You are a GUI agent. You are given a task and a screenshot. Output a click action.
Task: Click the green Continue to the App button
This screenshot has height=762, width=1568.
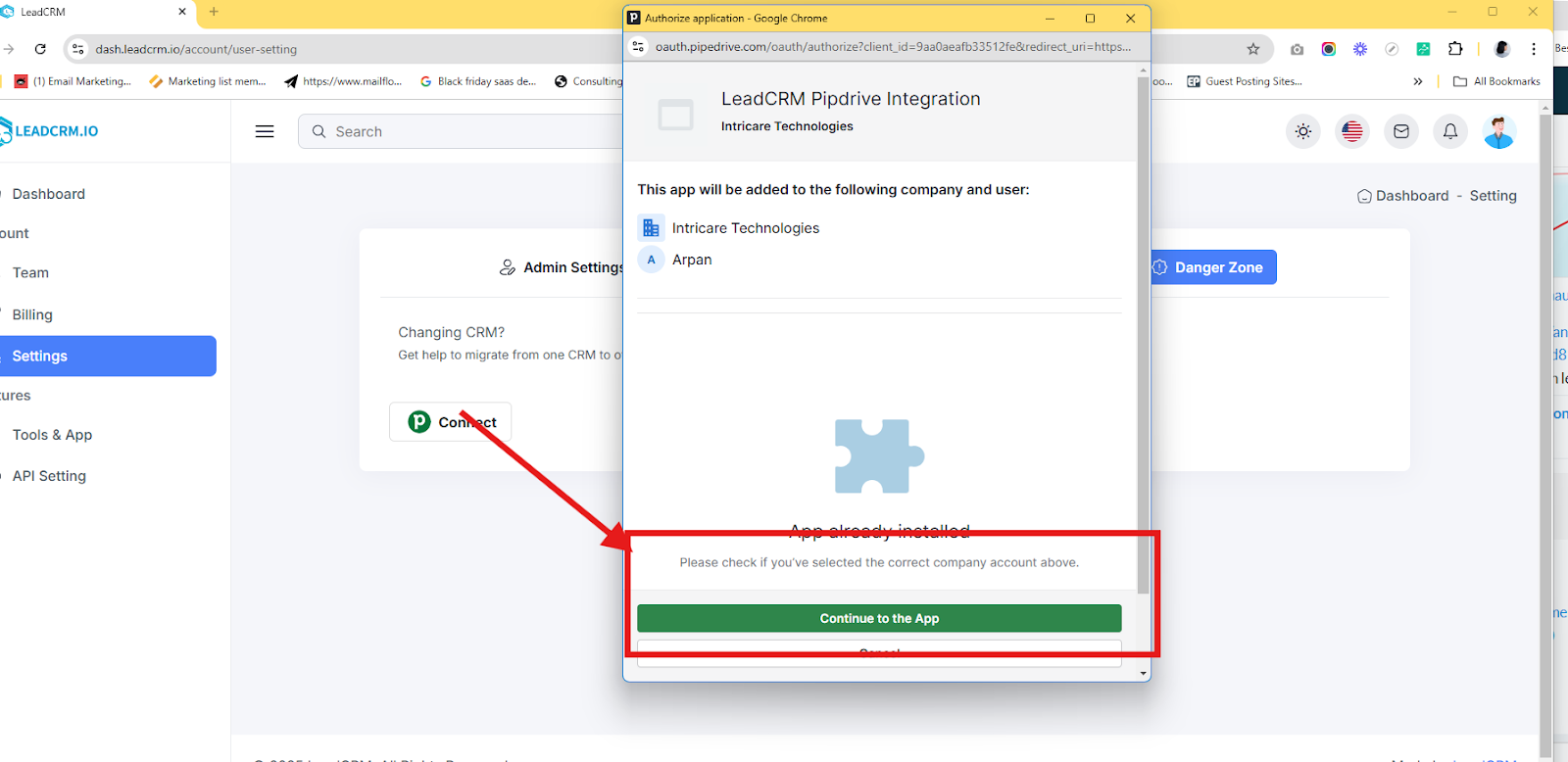click(x=879, y=618)
